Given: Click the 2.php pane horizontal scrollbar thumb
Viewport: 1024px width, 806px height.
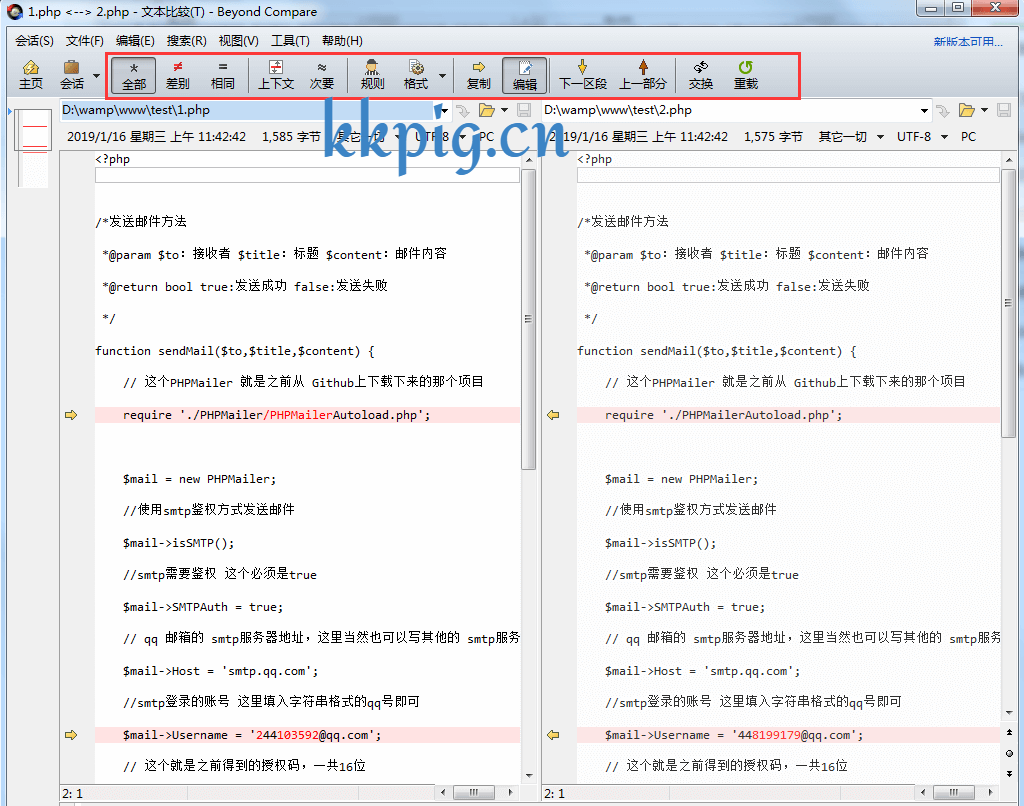Looking at the screenshot, I should [x=953, y=792].
